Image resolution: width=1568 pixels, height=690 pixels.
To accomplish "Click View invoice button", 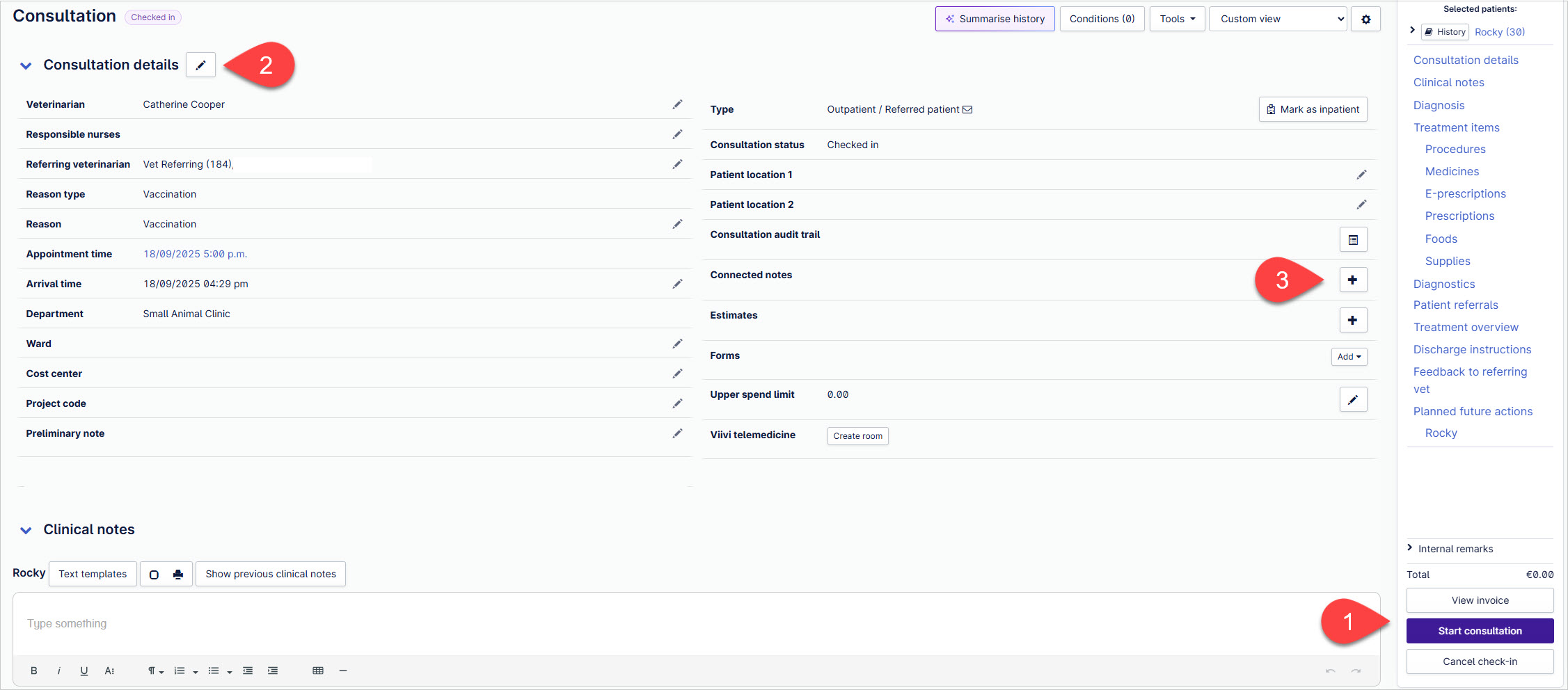I will [1480, 600].
